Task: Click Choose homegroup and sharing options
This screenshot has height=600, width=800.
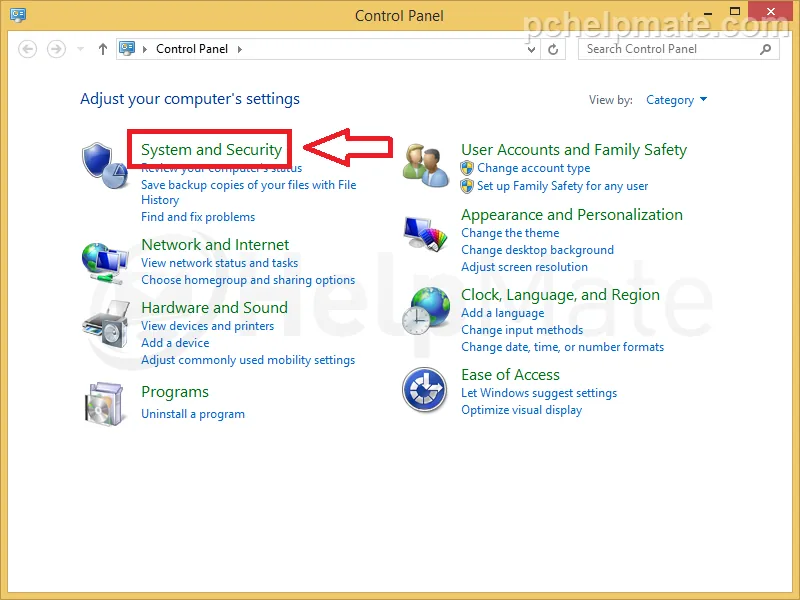Action: [248, 280]
